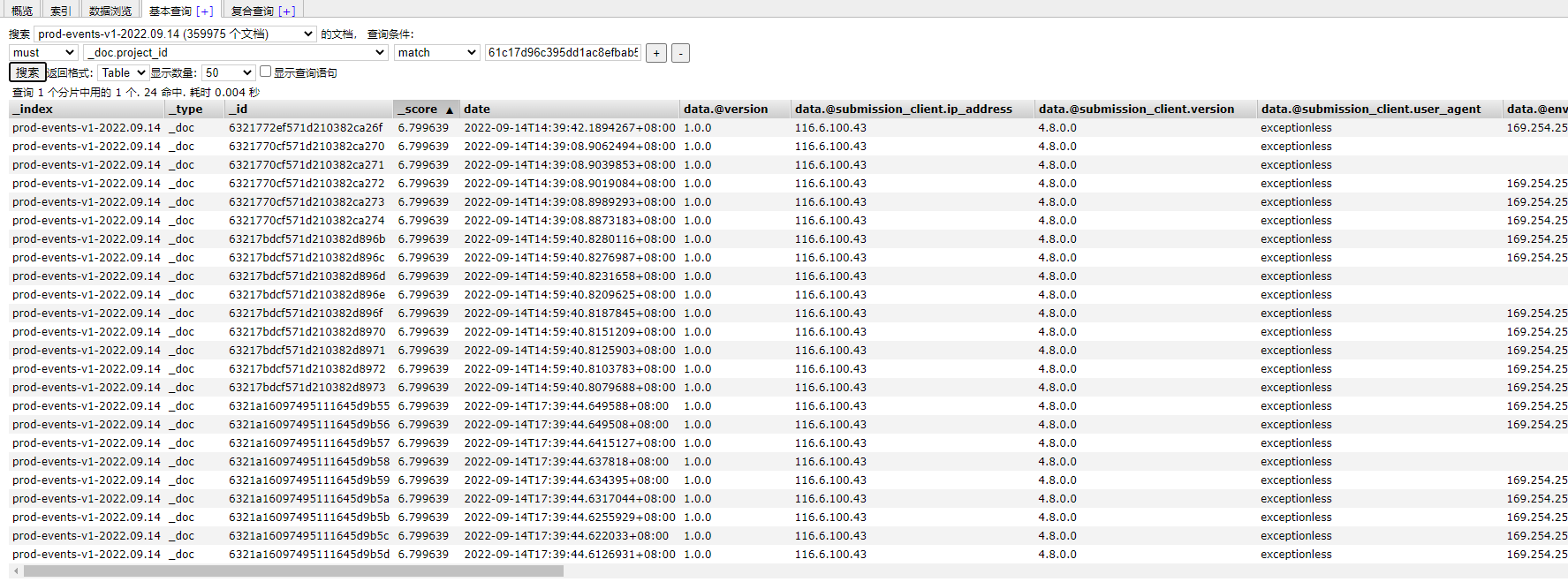Image resolution: width=1568 pixels, height=582 pixels.
Task: Open the 索引 tab
Action: [60, 11]
